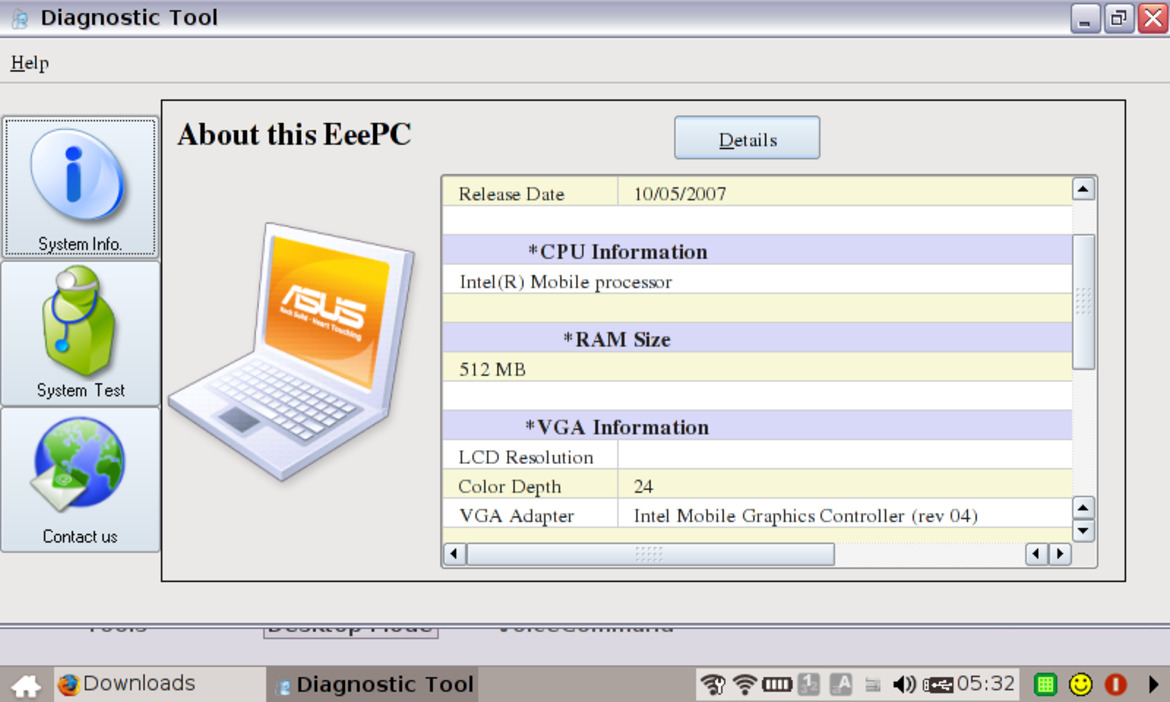The image size is (1170, 702).
Task: Switch to the Downloads taskbar window
Action: pos(159,683)
